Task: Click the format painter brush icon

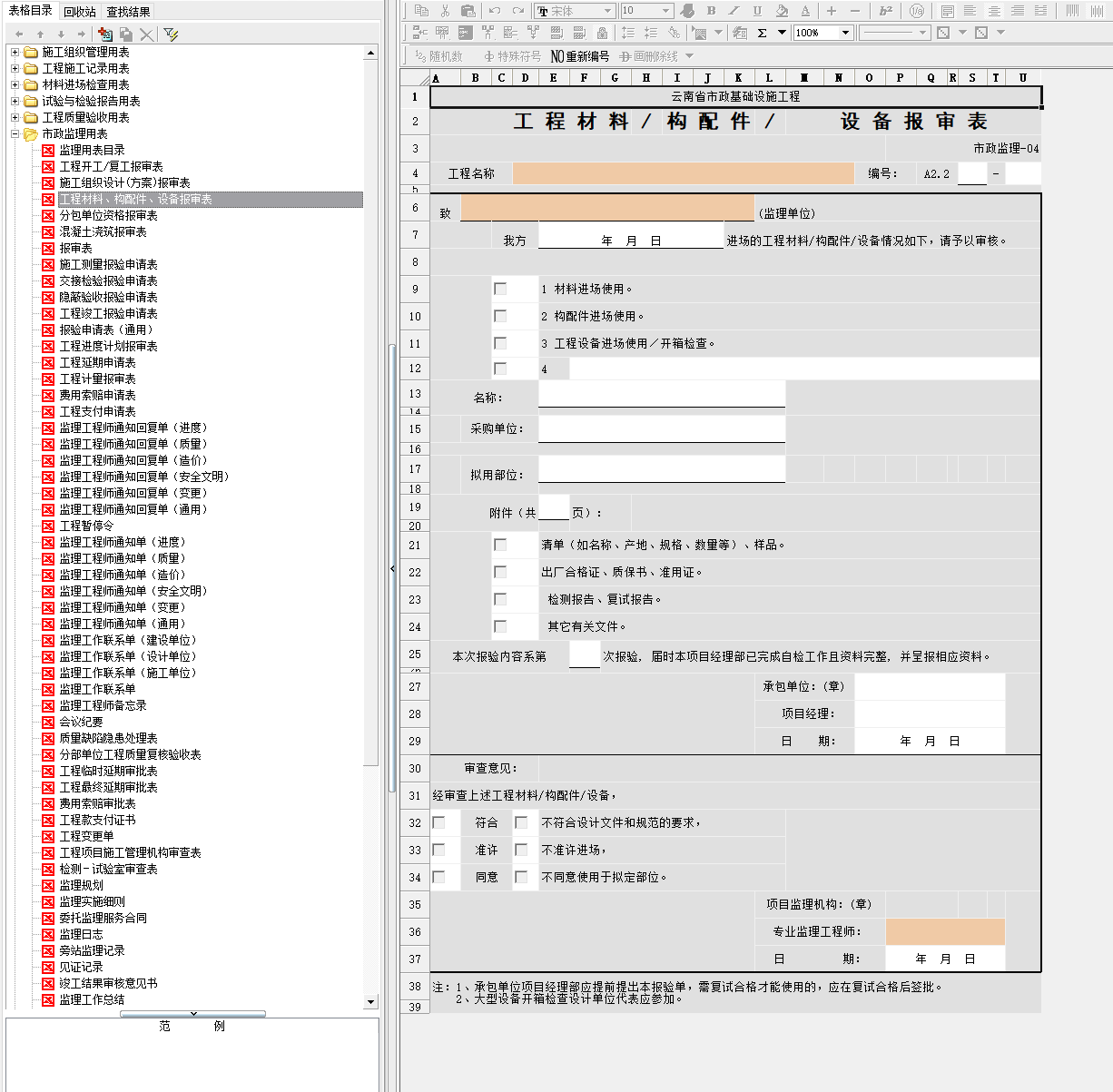Action: (687, 11)
